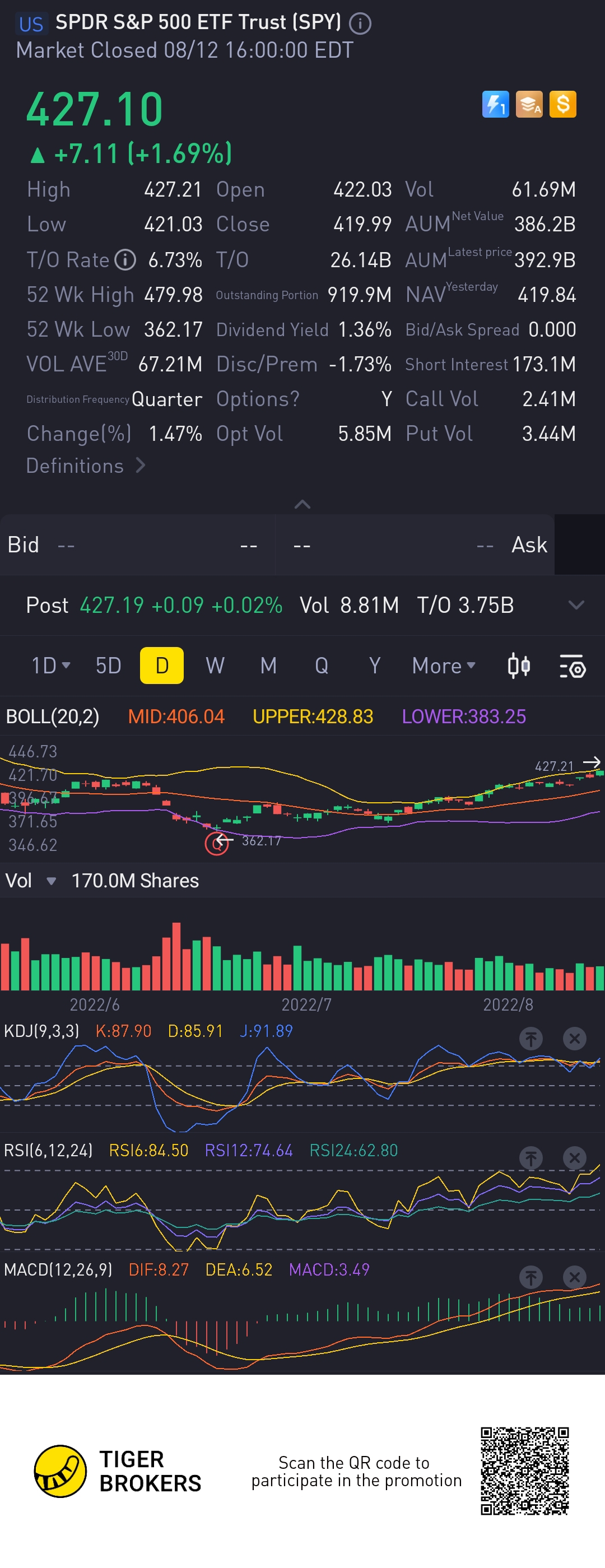This screenshot has width=605, height=1568.
Task: Tap the RSI(6,12,24) indicator label
Action: pyautogui.click(x=48, y=1150)
